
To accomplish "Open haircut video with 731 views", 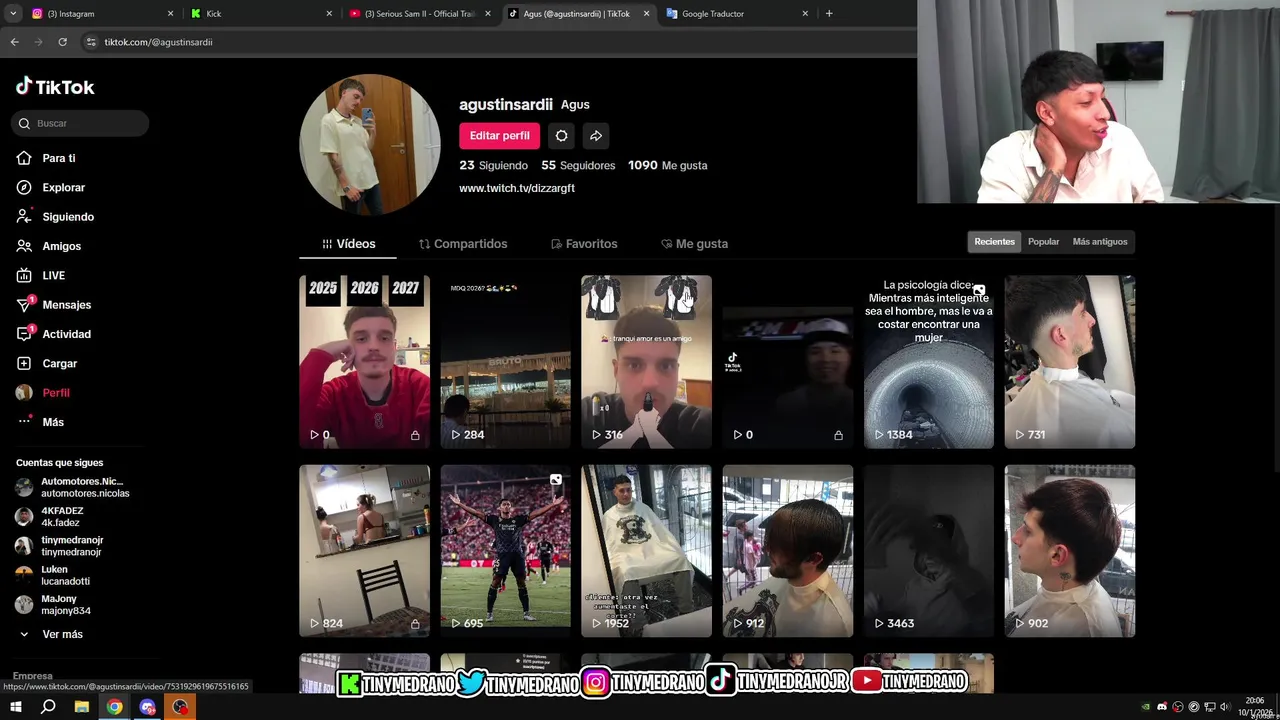I will pos(1070,362).
